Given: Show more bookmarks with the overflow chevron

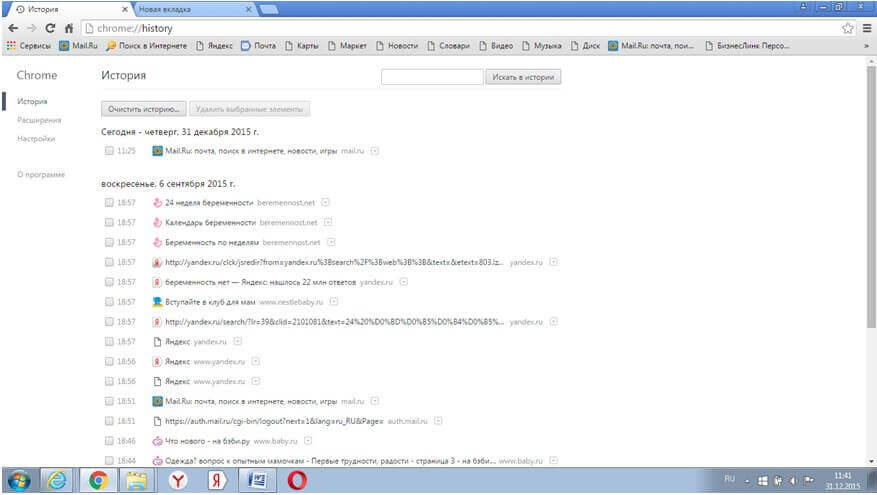Looking at the screenshot, I should click(865, 45).
